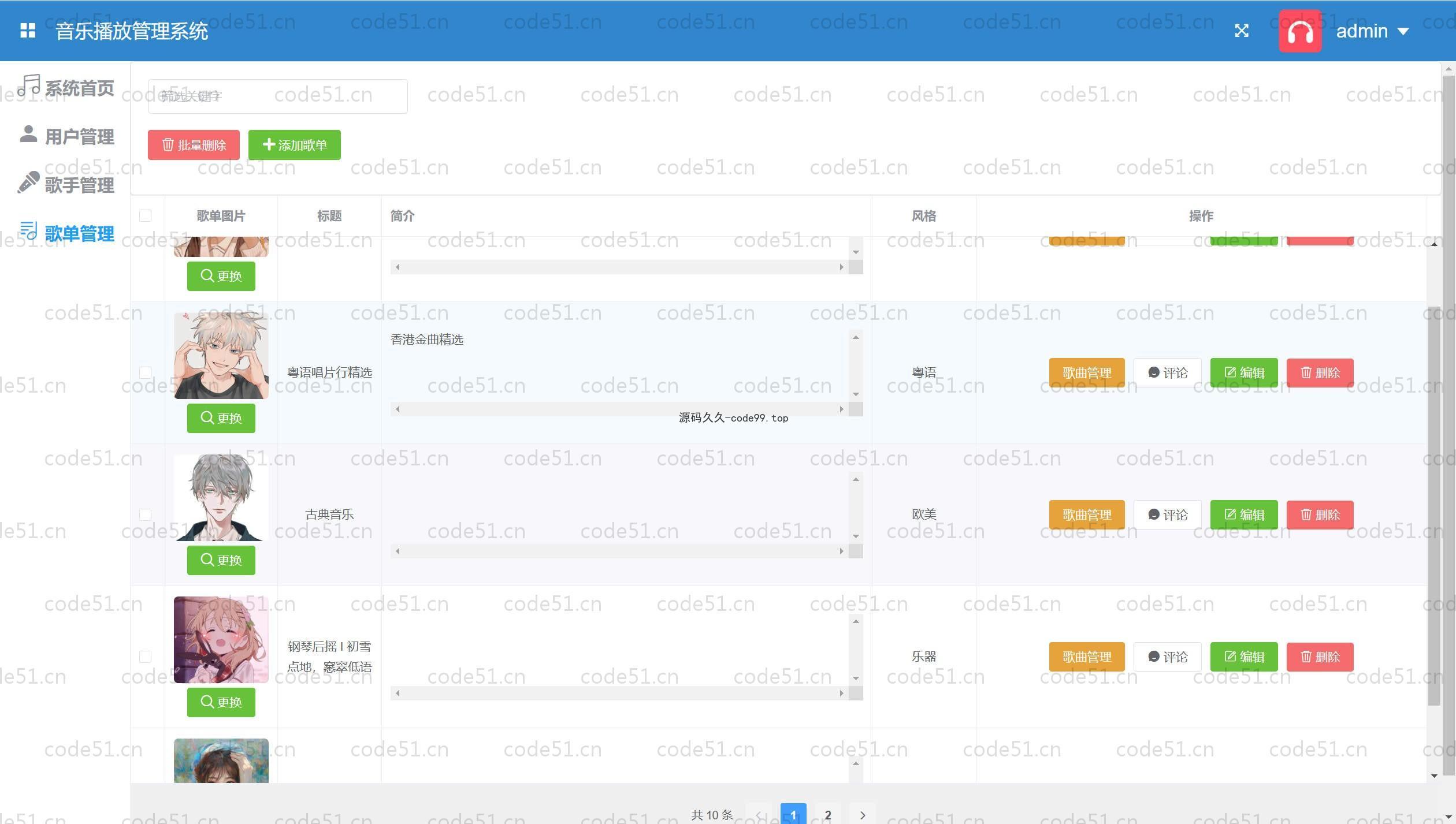Click the table scrollbar bottom arrow
The height and width of the screenshot is (824, 1456).
pyautogui.click(x=1434, y=776)
